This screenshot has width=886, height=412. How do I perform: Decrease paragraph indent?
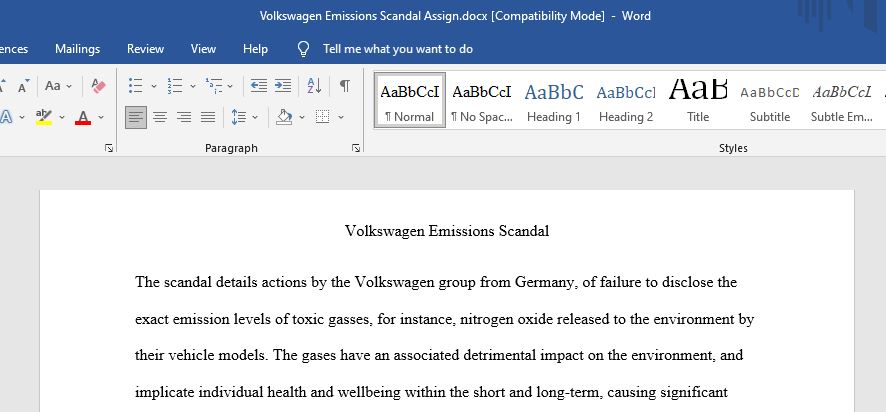pos(259,86)
